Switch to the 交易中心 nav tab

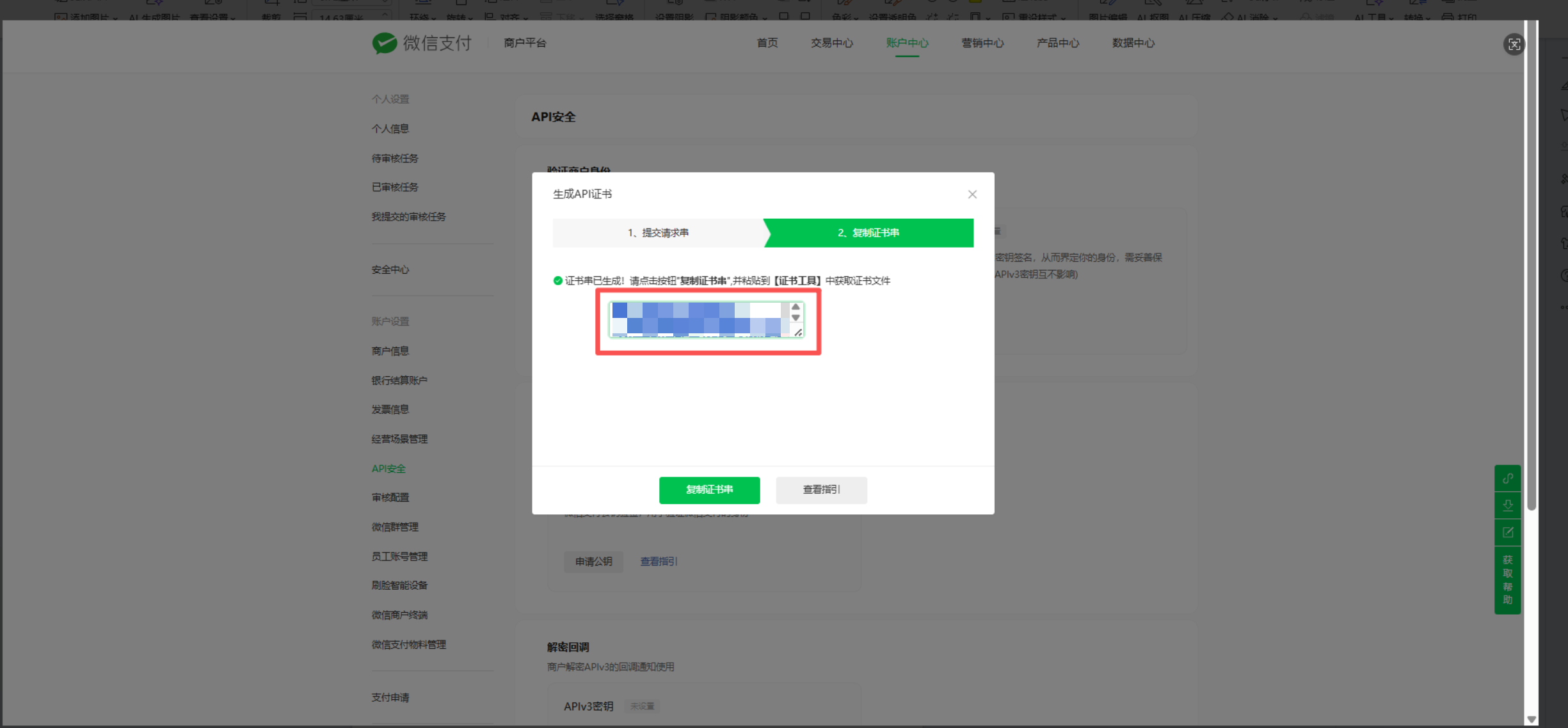coord(831,43)
